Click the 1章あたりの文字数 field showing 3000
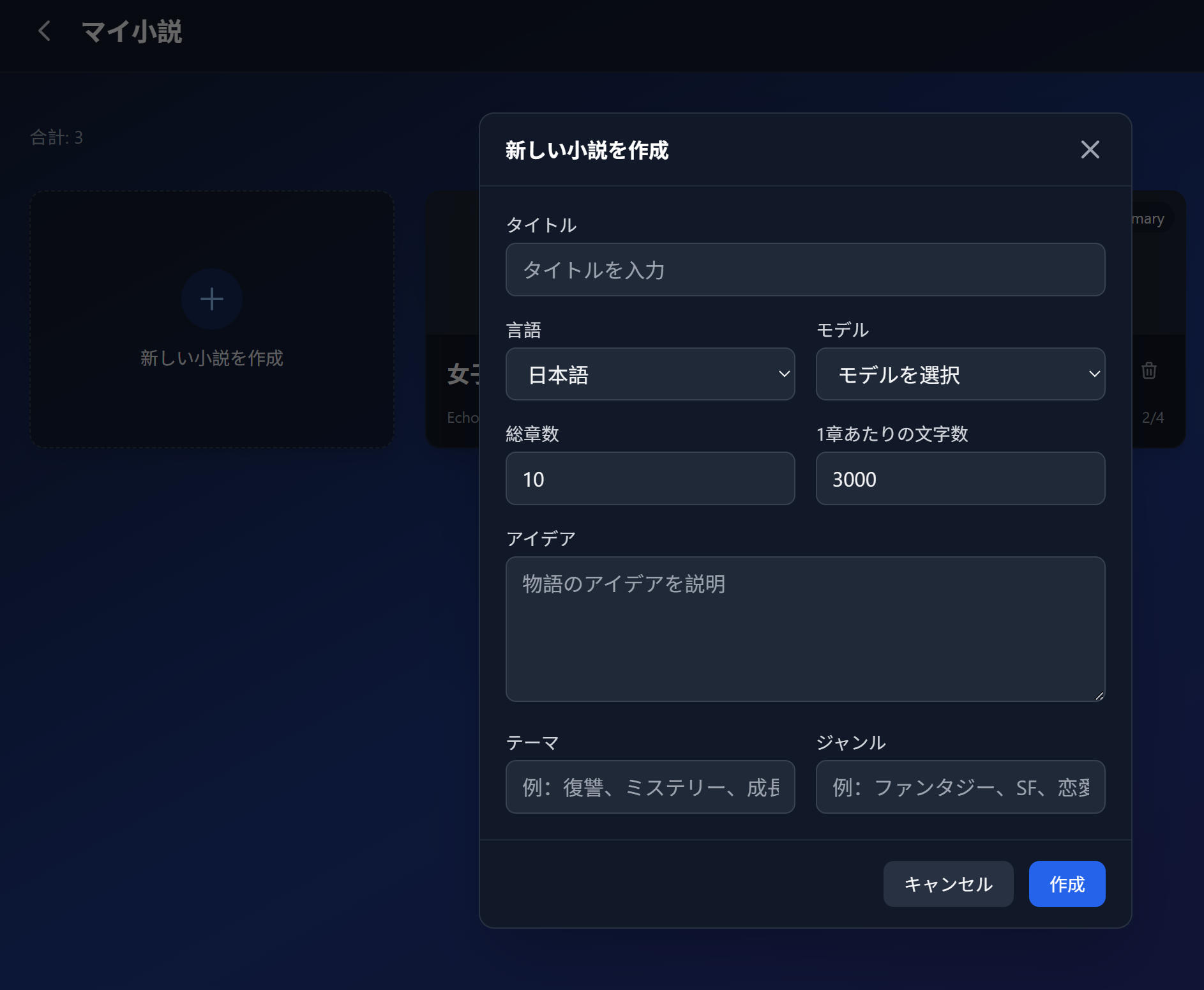This screenshot has height=990, width=1204. (959, 478)
